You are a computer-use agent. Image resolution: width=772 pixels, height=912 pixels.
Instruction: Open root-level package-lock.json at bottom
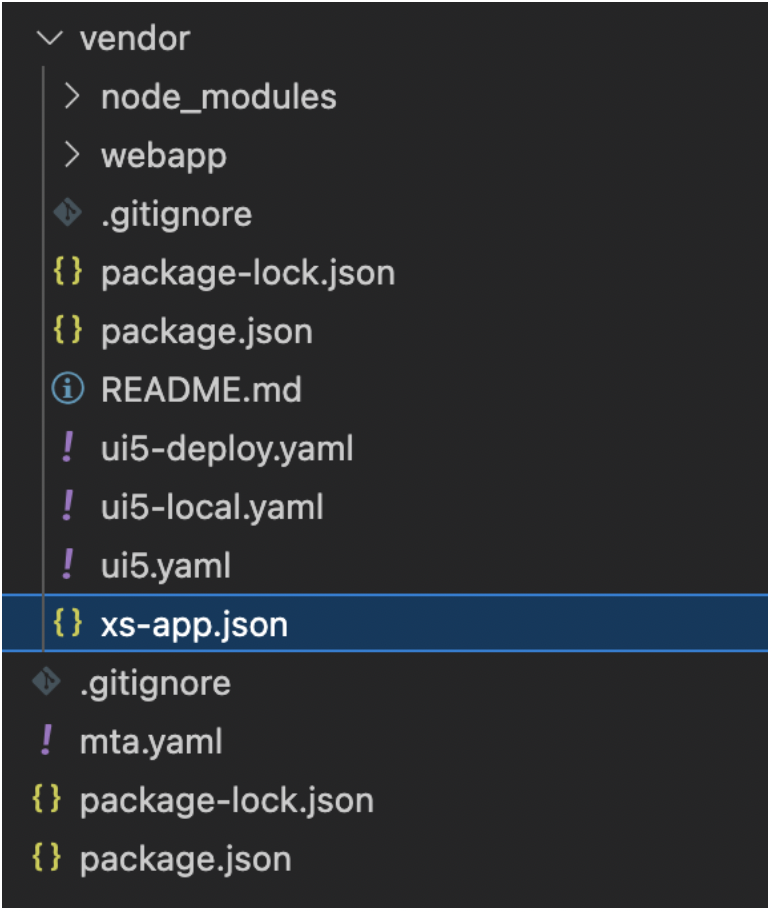click(227, 801)
